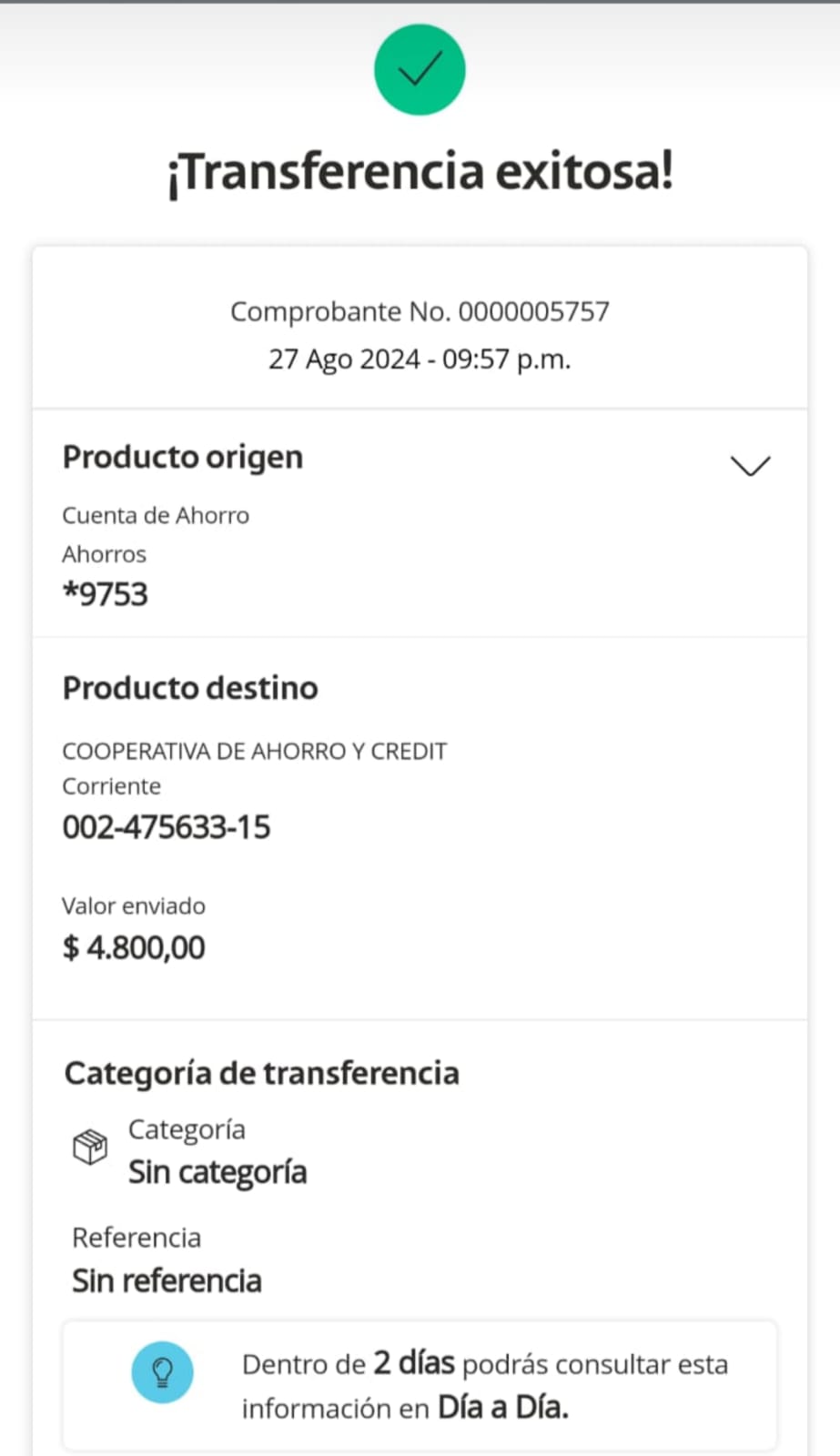Click the Sin referencia value

pos(167,1280)
